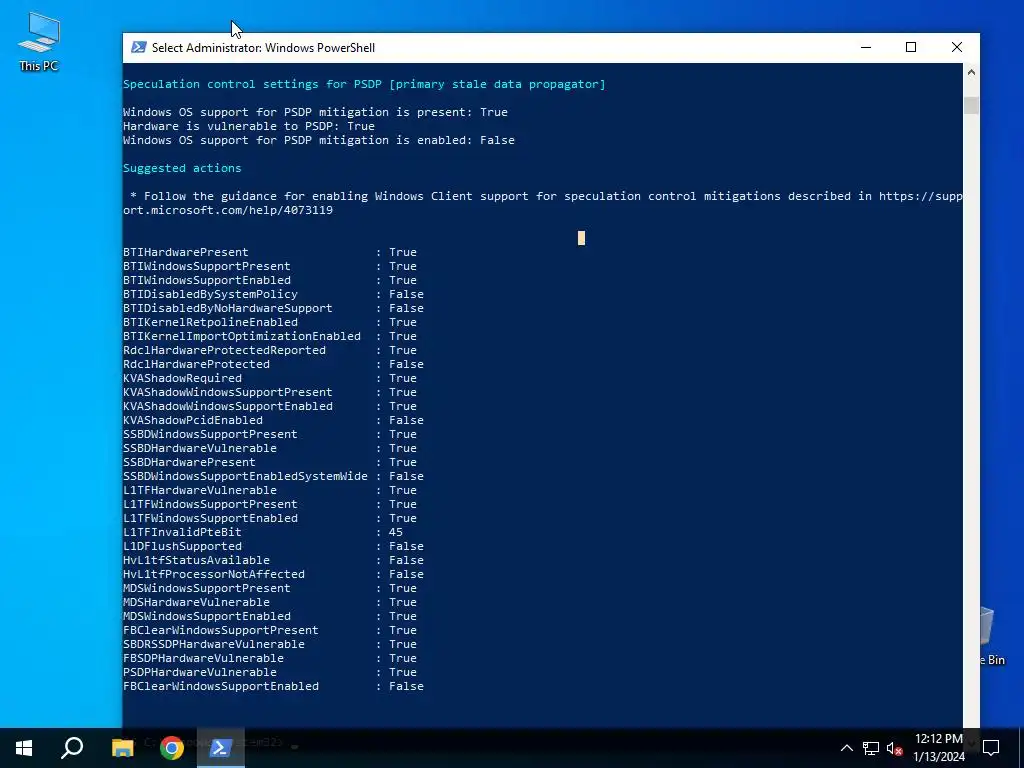Click the 'BTIKernelImportOptimizationEnabled' row
The width and height of the screenshot is (1024, 768).
[x=270, y=336]
